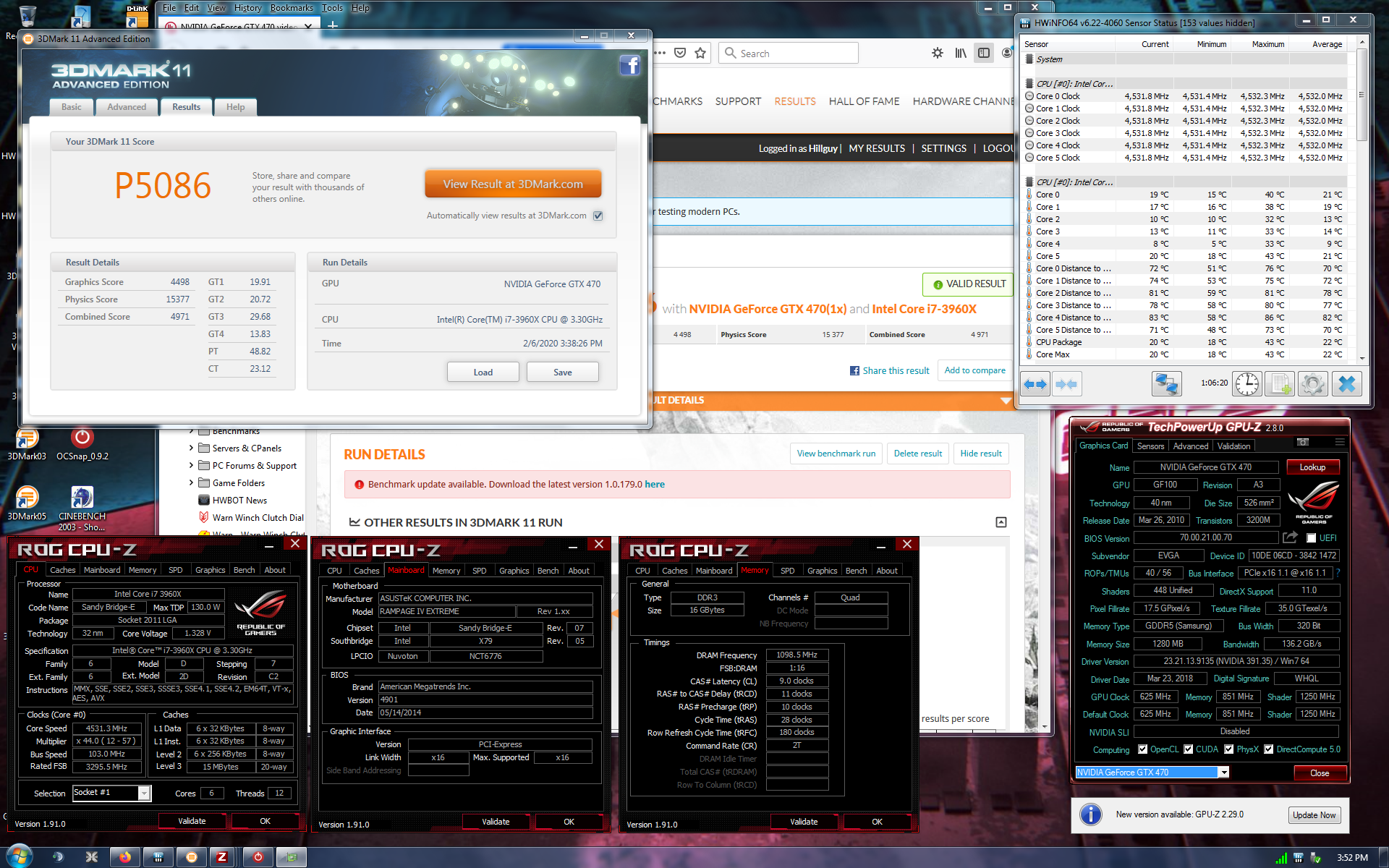
Task: Click Add to compare on results page
Action: (x=974, y=370)
